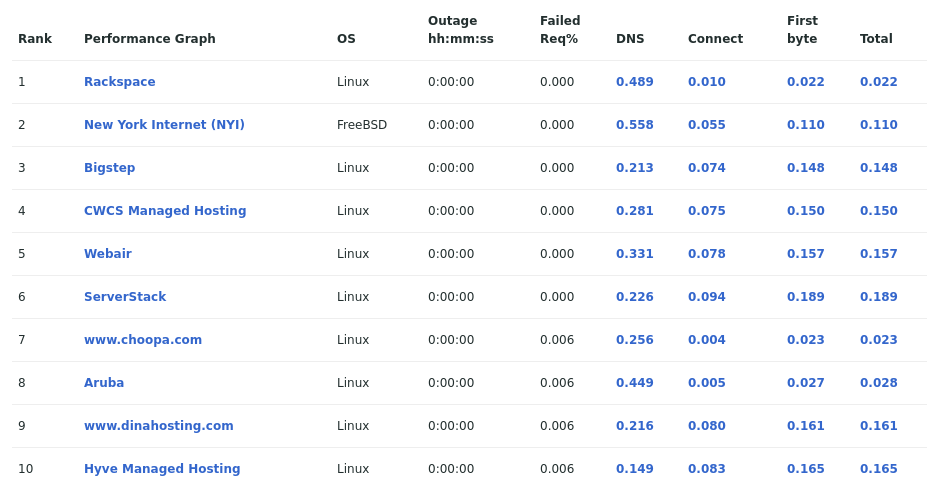Viewport: 939px width, 490px height.
Task: Select the rank number 7 cell
Action: pyautogui.click(x=22, y=340)
